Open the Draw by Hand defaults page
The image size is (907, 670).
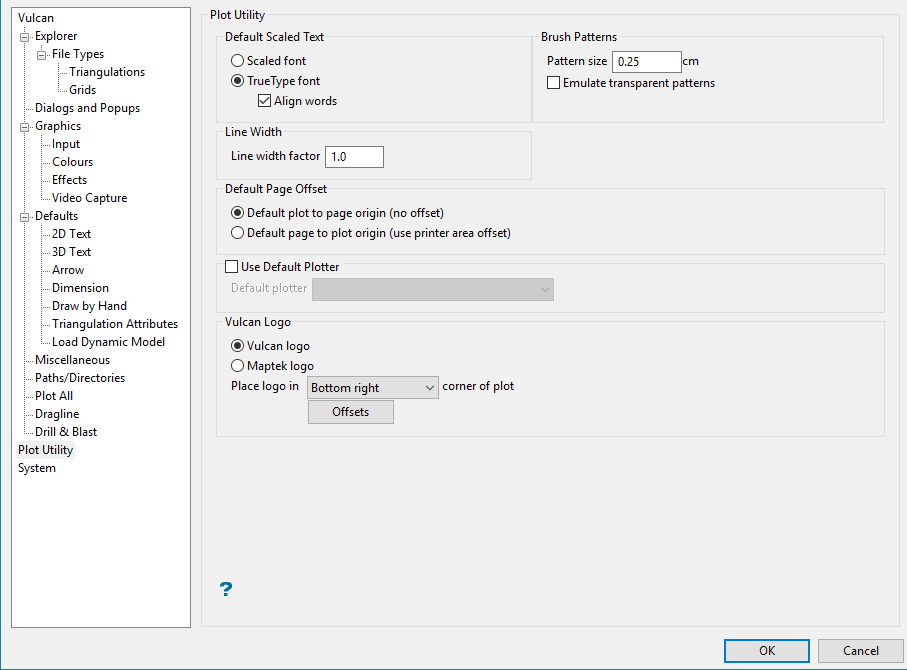(89, 305)
